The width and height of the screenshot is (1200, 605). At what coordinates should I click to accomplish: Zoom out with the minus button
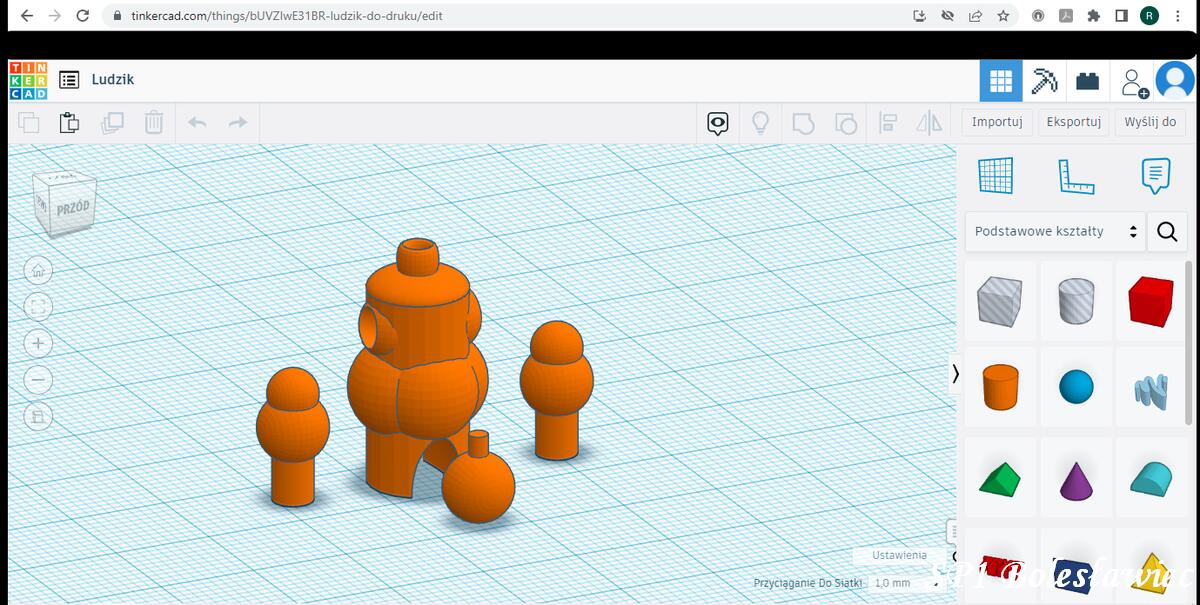tap(38, 380)
